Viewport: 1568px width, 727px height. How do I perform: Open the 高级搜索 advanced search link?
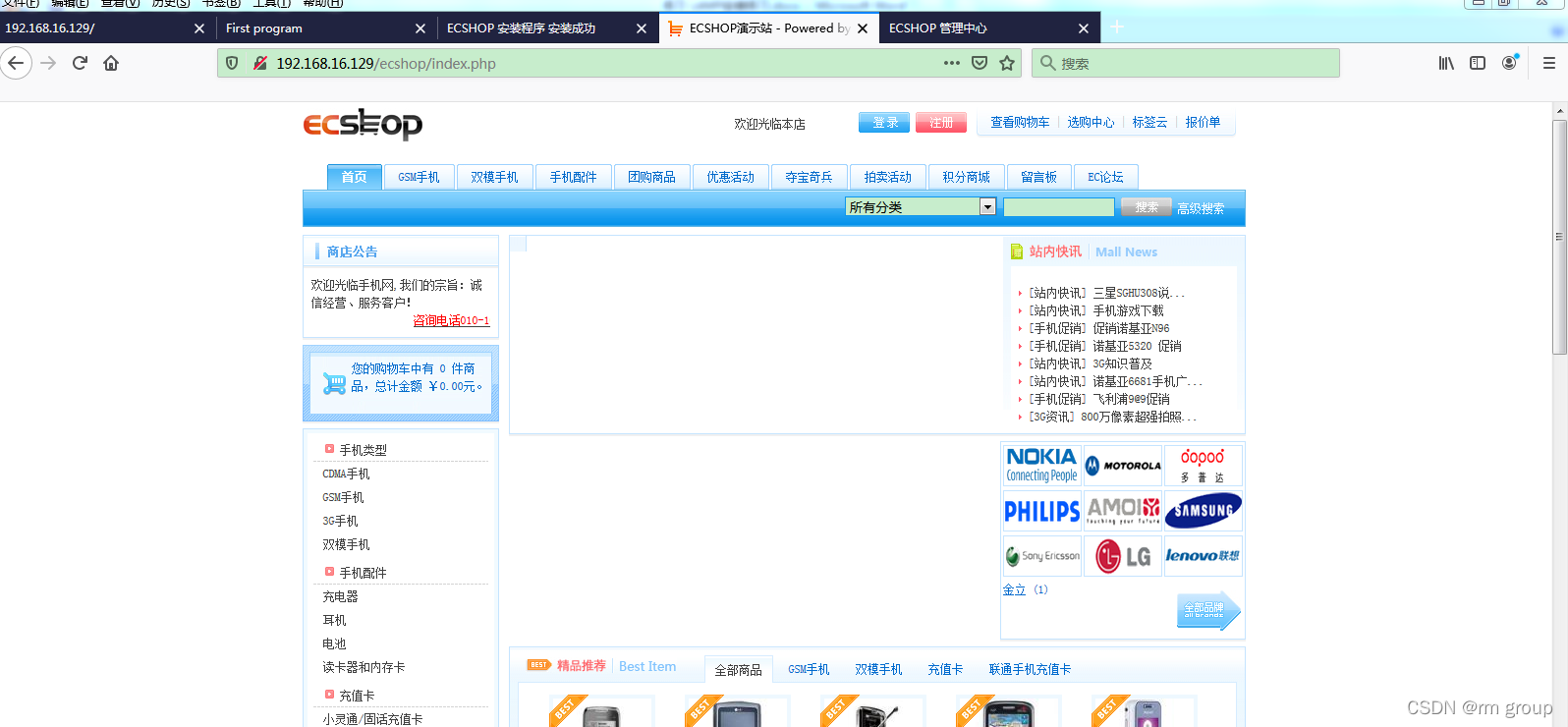[x=1201, y=208]
